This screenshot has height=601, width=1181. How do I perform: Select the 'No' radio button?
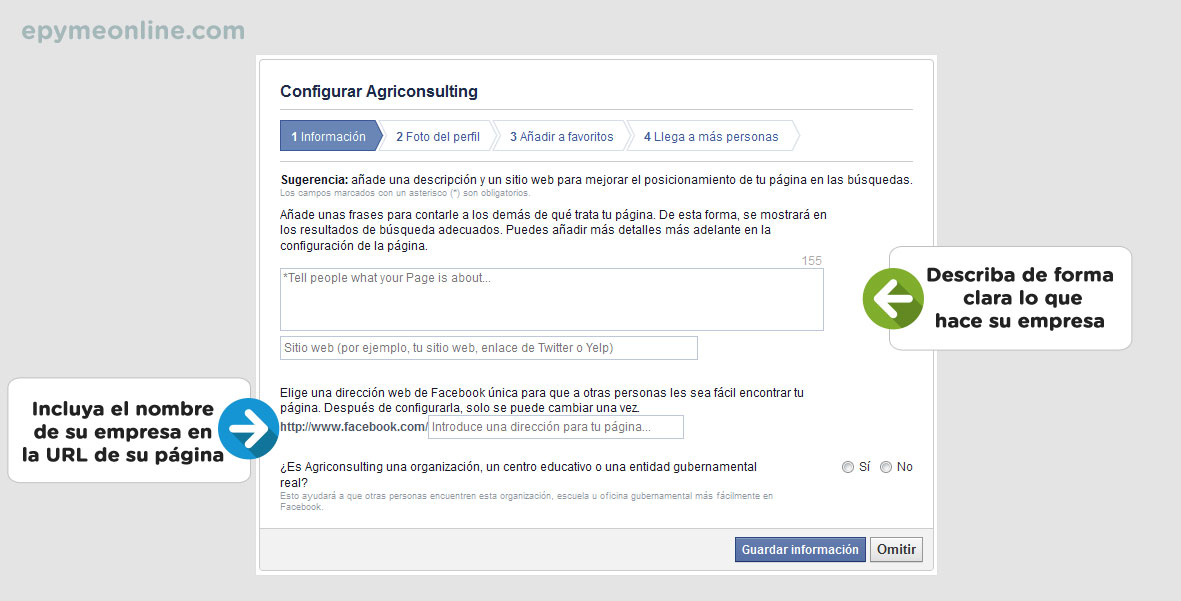886,467
